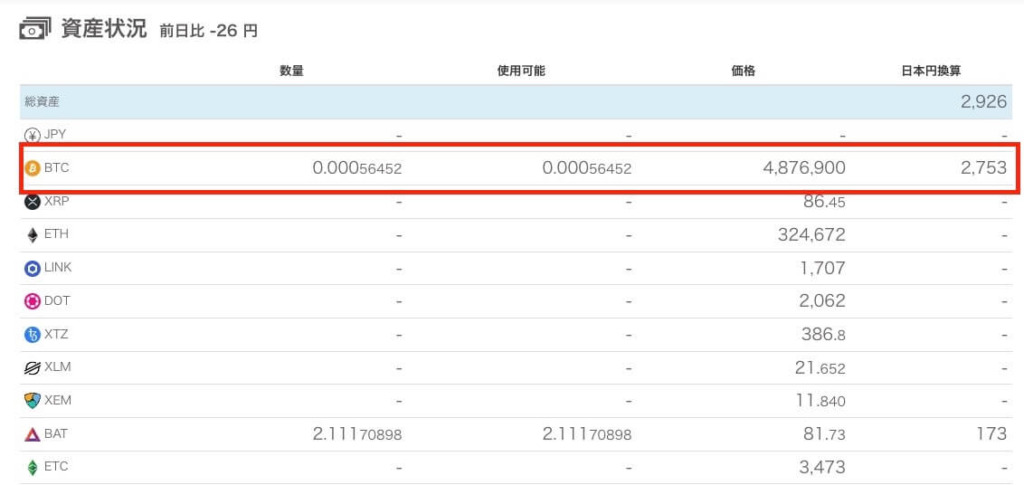1024x485 pixels.
Task: Click ETC price 3,473
Action: coord(822,467)
